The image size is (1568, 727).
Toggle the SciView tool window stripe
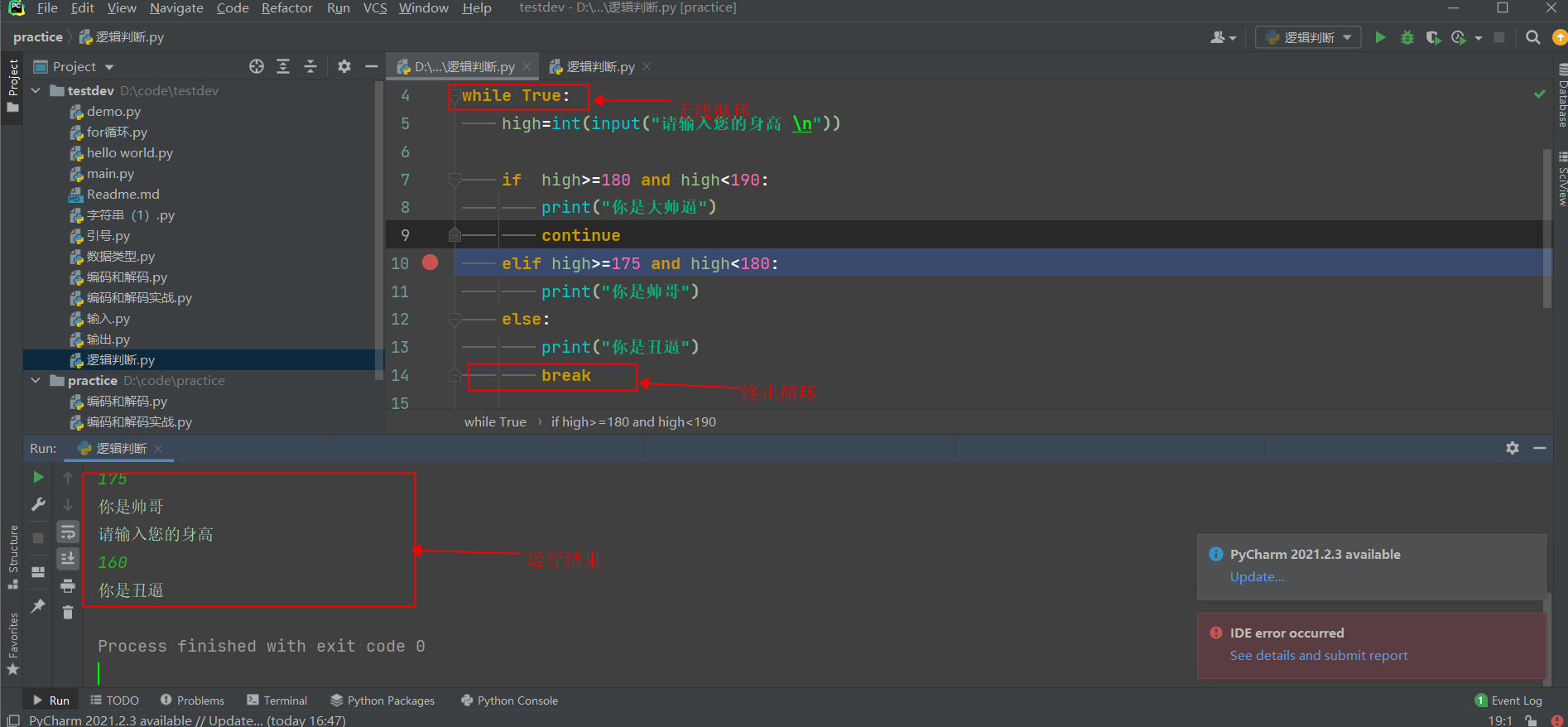pyautogui.click(x=1561, y=179)
